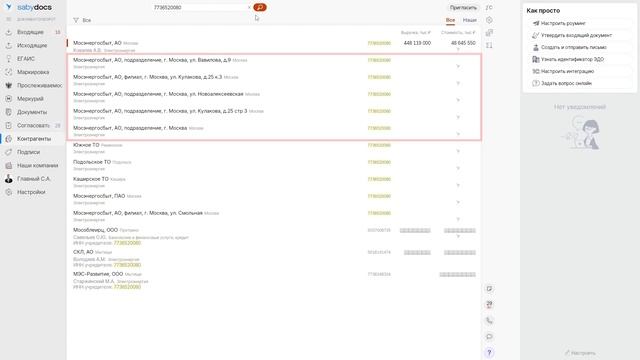The height and width of the screenshot is (360, 640).
Task: Click the funnel filter icon next to Все
Action: point(76,20)
